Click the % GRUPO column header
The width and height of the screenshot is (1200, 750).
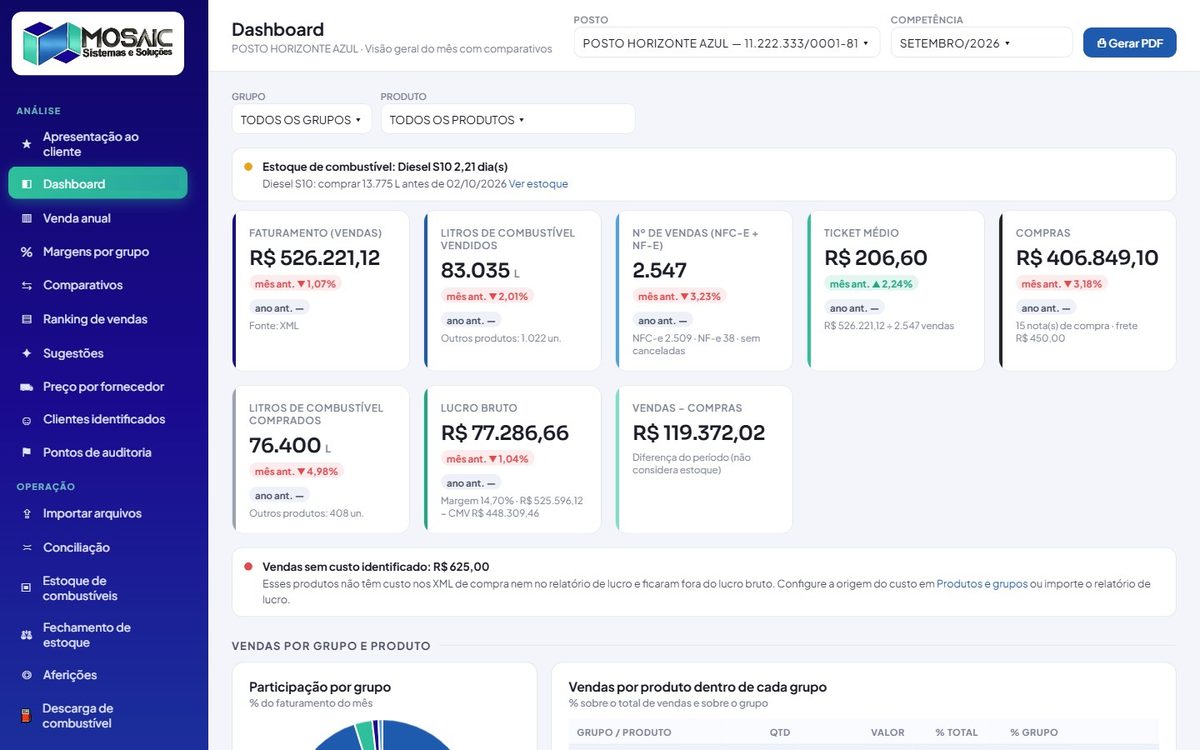tap(1034, 733)
